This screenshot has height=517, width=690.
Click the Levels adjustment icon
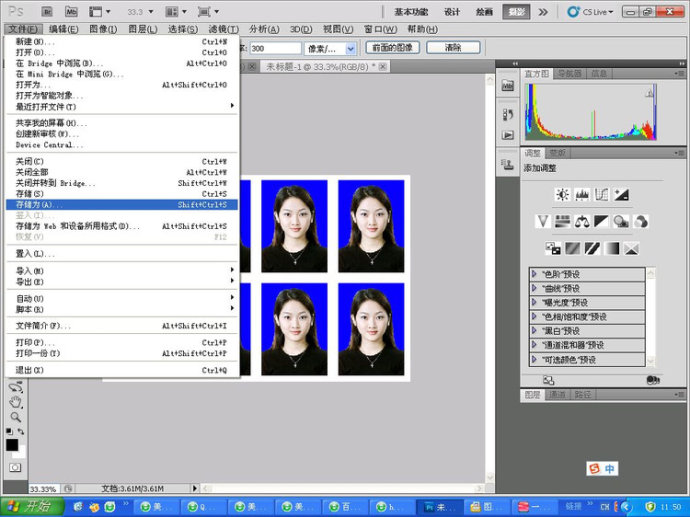tap(582, 195)
